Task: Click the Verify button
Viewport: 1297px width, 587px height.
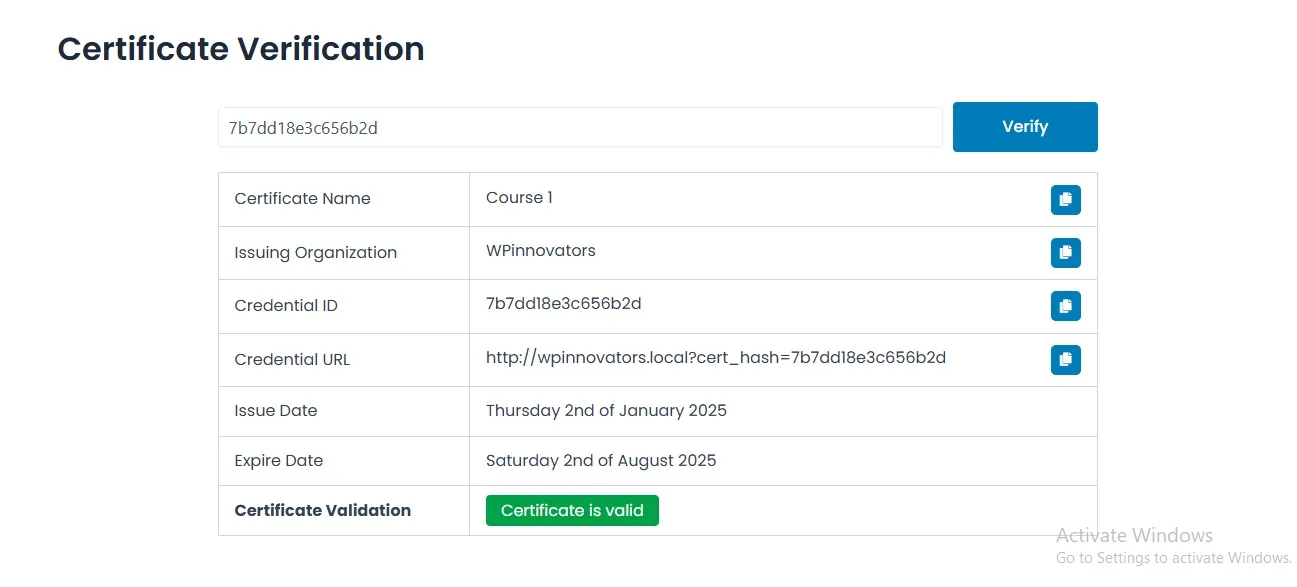Action: pos(1024,126)
